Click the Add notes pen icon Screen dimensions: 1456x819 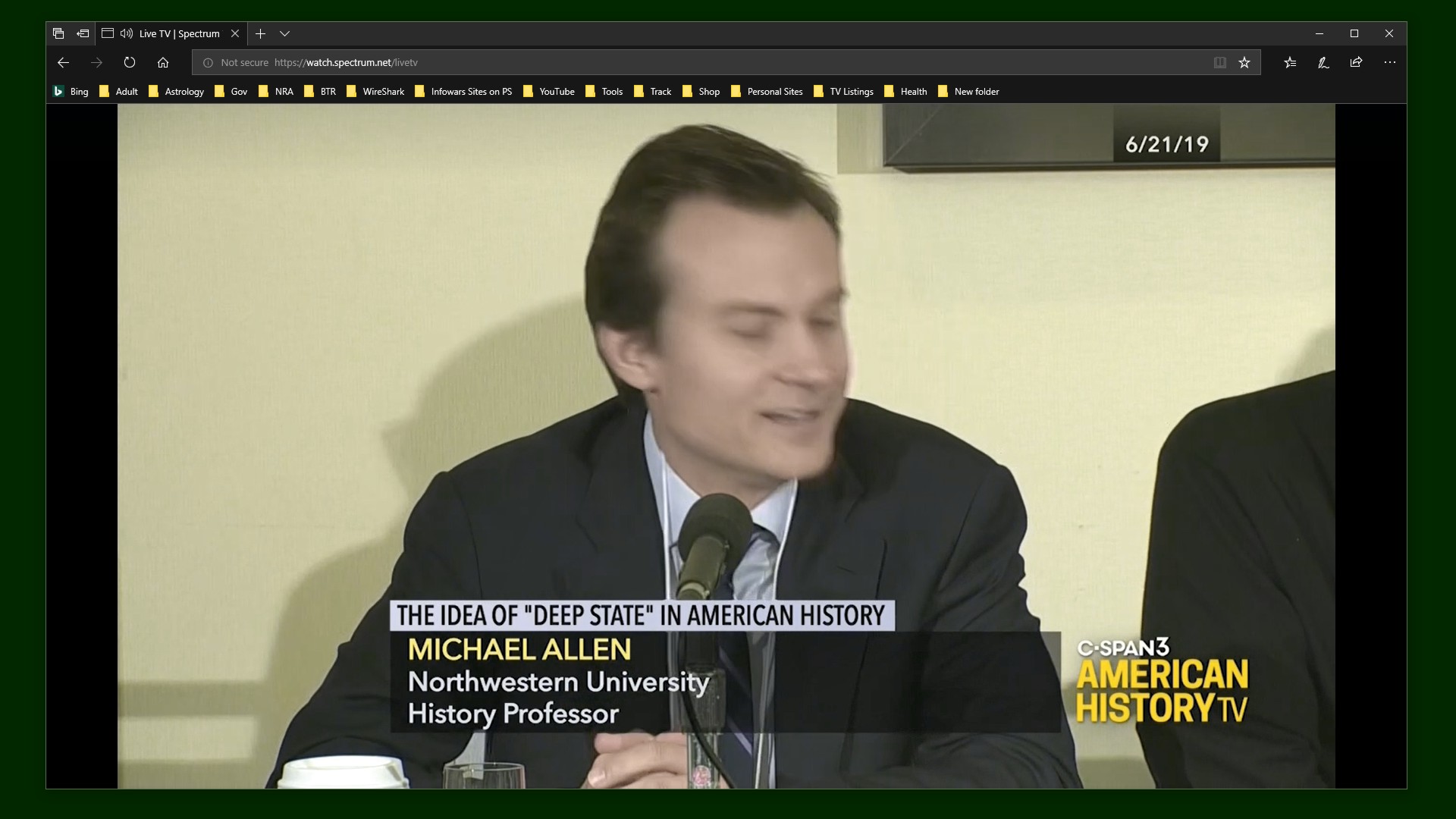coord(1323,63)
